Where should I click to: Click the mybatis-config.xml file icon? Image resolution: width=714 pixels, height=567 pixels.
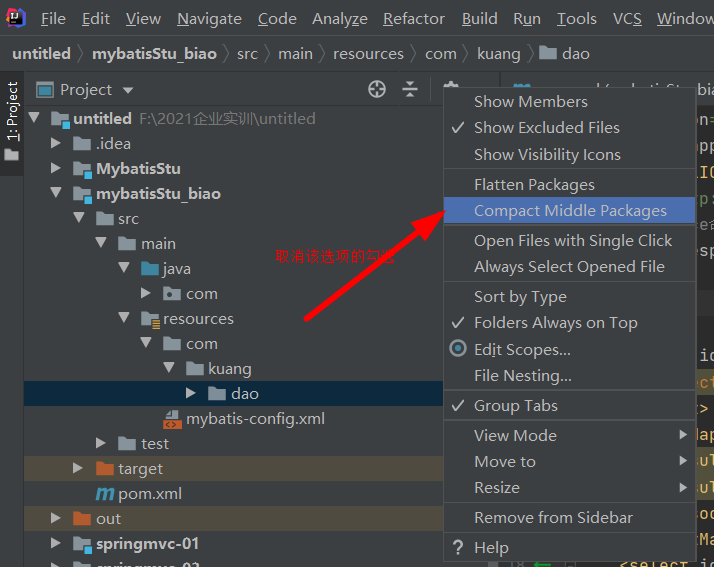(x=172, y=419)
